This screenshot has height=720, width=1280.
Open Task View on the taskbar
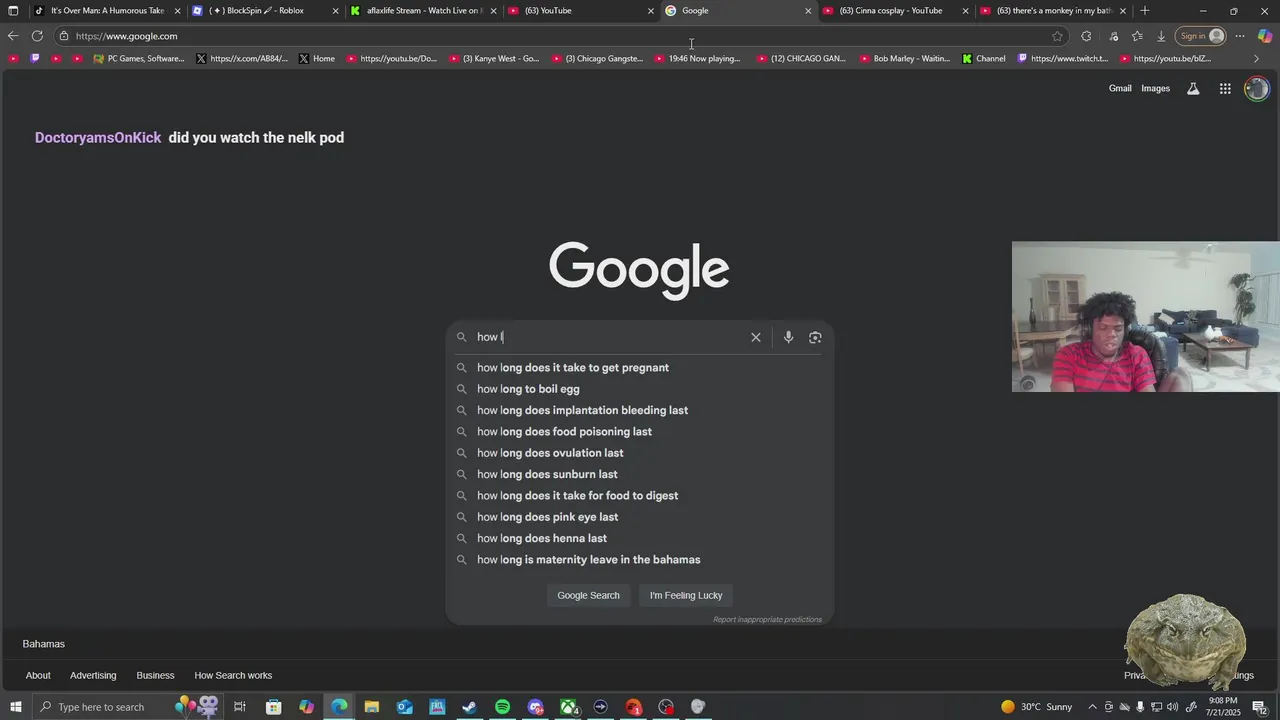click(x=240, y=707)
